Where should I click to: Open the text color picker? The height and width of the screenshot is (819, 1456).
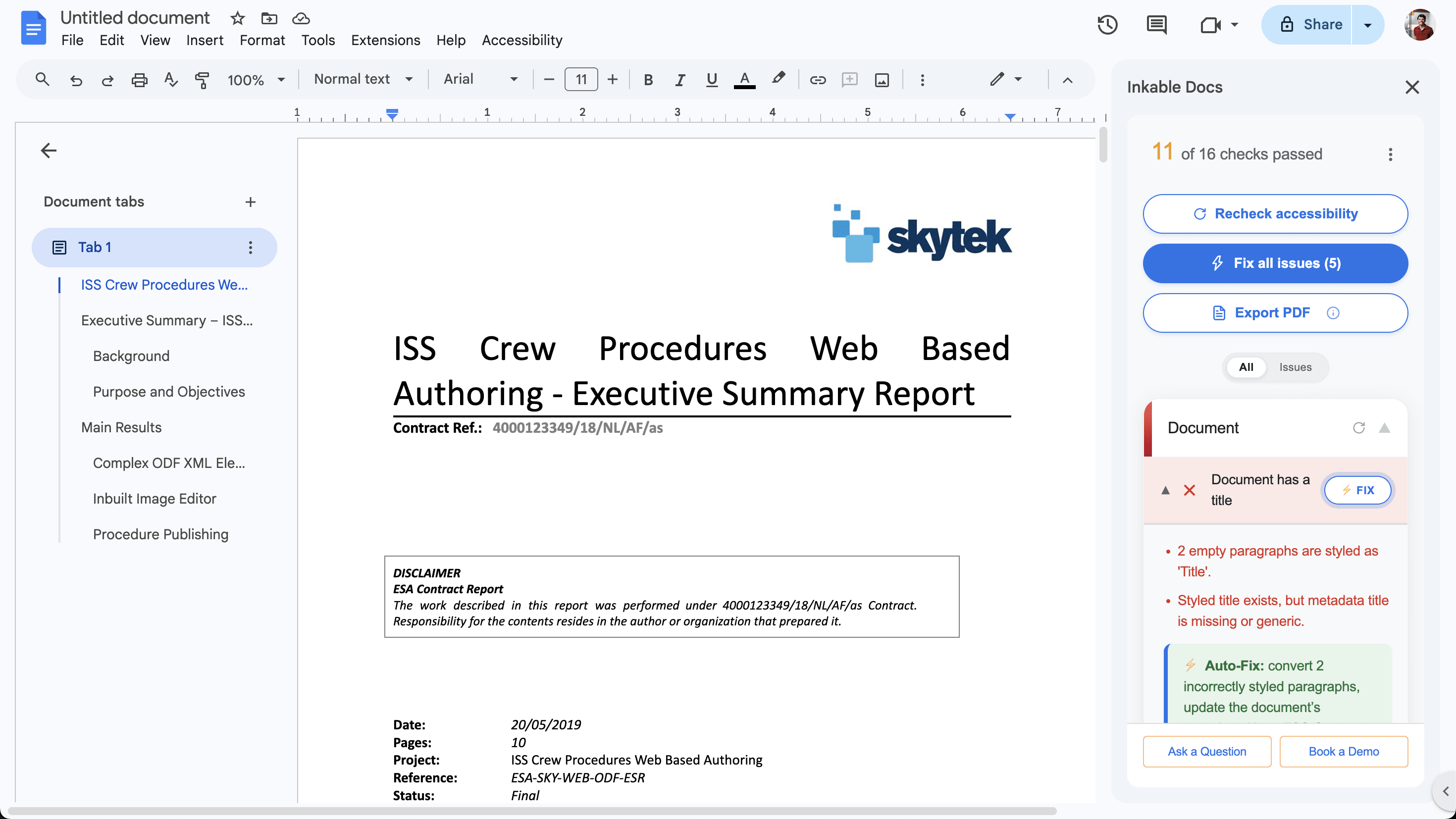744,80
